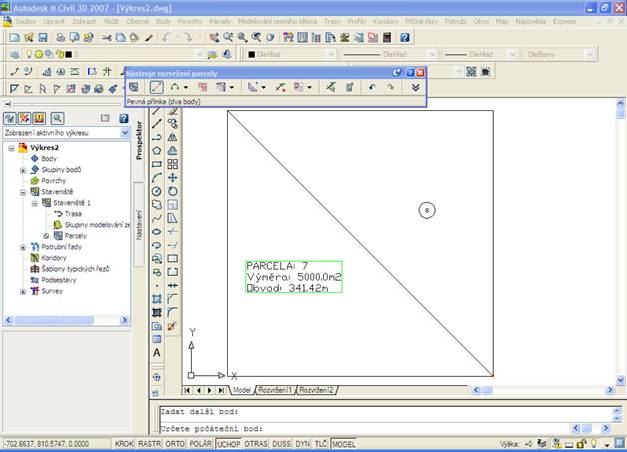This screenshot has height=452, width=627.
Task: Select the Rectangle draw tool
Action: tap(157, 164)
